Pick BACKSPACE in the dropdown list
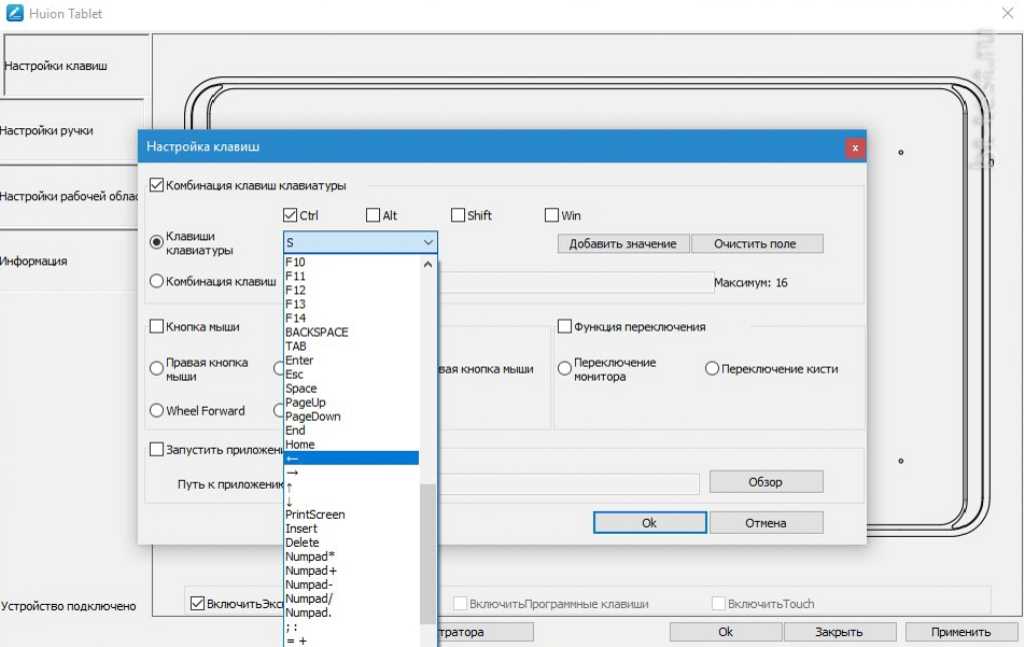1024x647 pixels. (316, 332)
